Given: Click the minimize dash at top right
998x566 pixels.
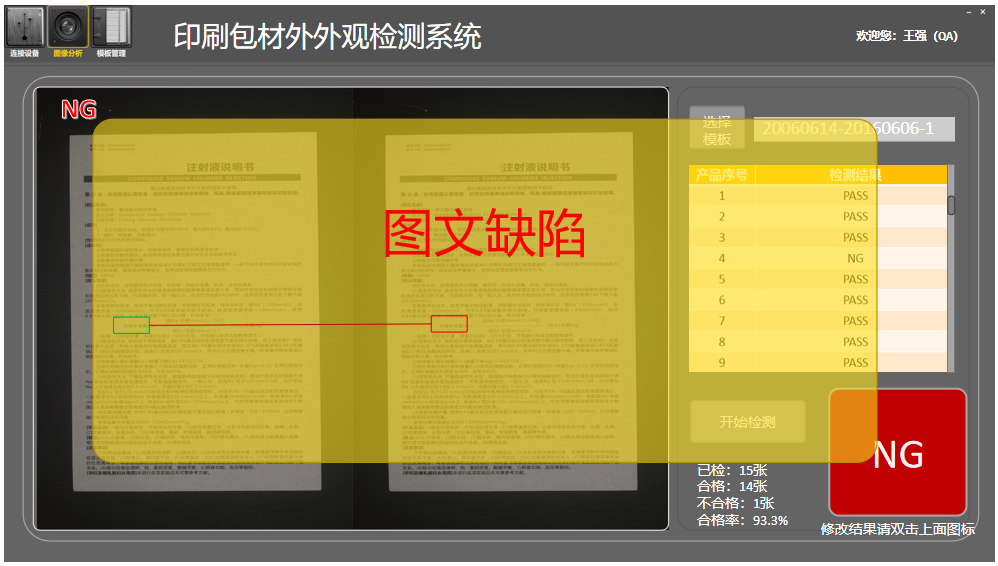Looking at the screenshot, I should coord(968,12).
